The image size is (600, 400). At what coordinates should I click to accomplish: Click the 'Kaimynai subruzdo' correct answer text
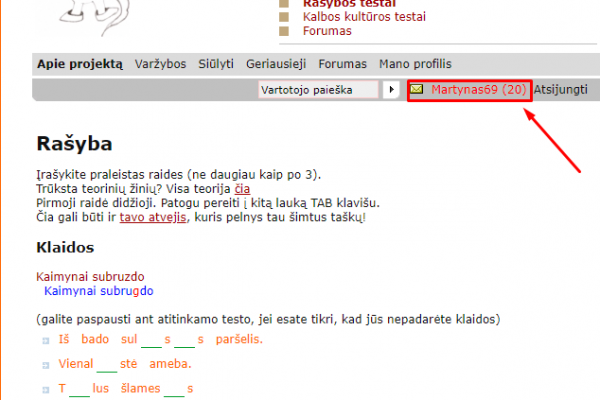point(90,277)
